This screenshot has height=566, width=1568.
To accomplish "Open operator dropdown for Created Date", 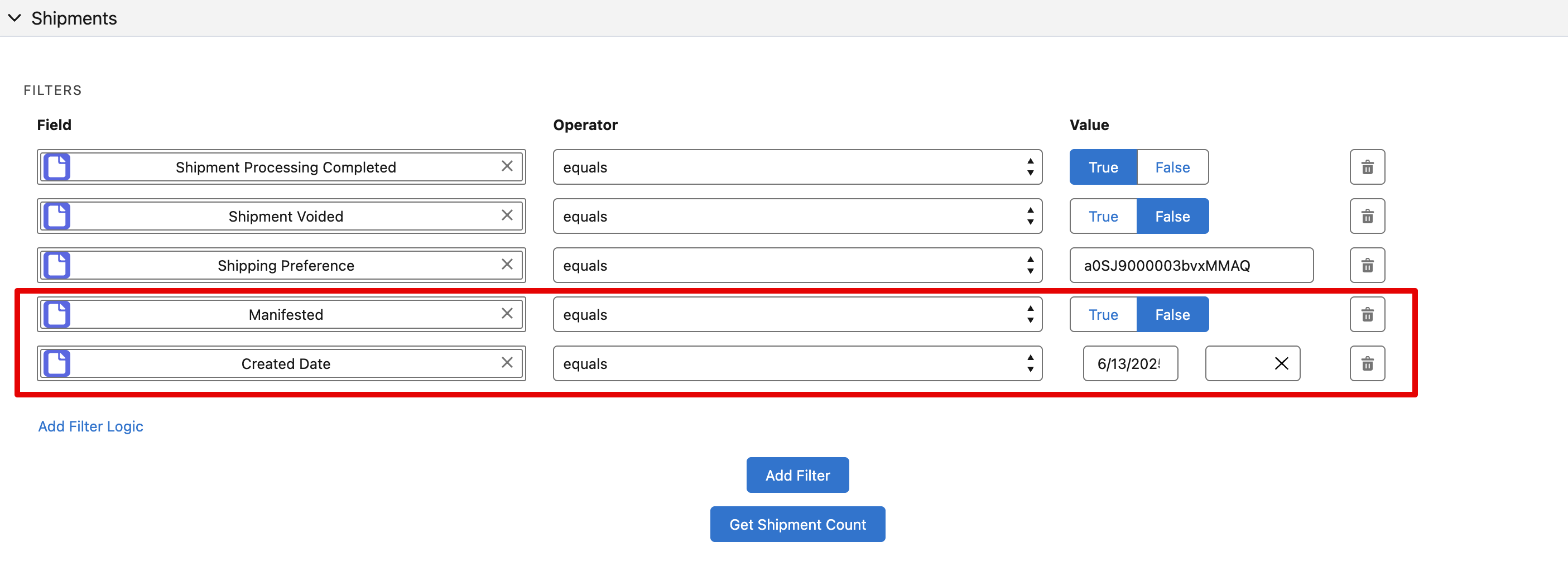I will coord(797,364).
